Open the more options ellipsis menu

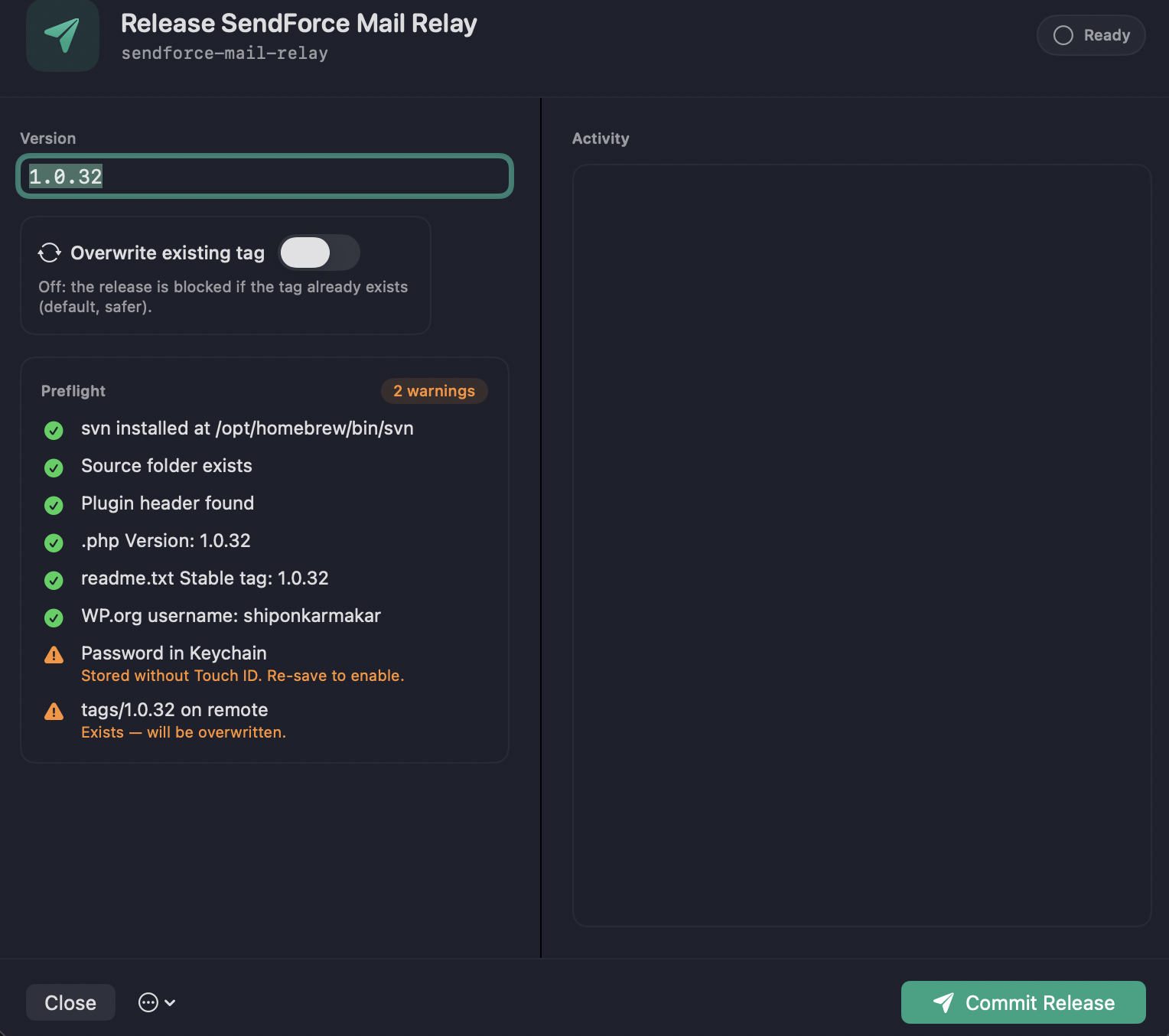(157, 1002)
